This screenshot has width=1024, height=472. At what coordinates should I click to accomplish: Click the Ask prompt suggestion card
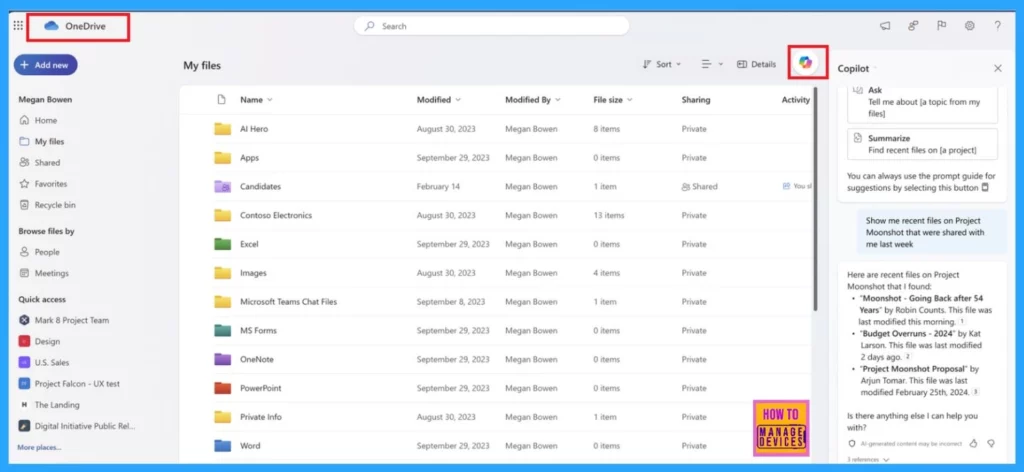[922, 102]
